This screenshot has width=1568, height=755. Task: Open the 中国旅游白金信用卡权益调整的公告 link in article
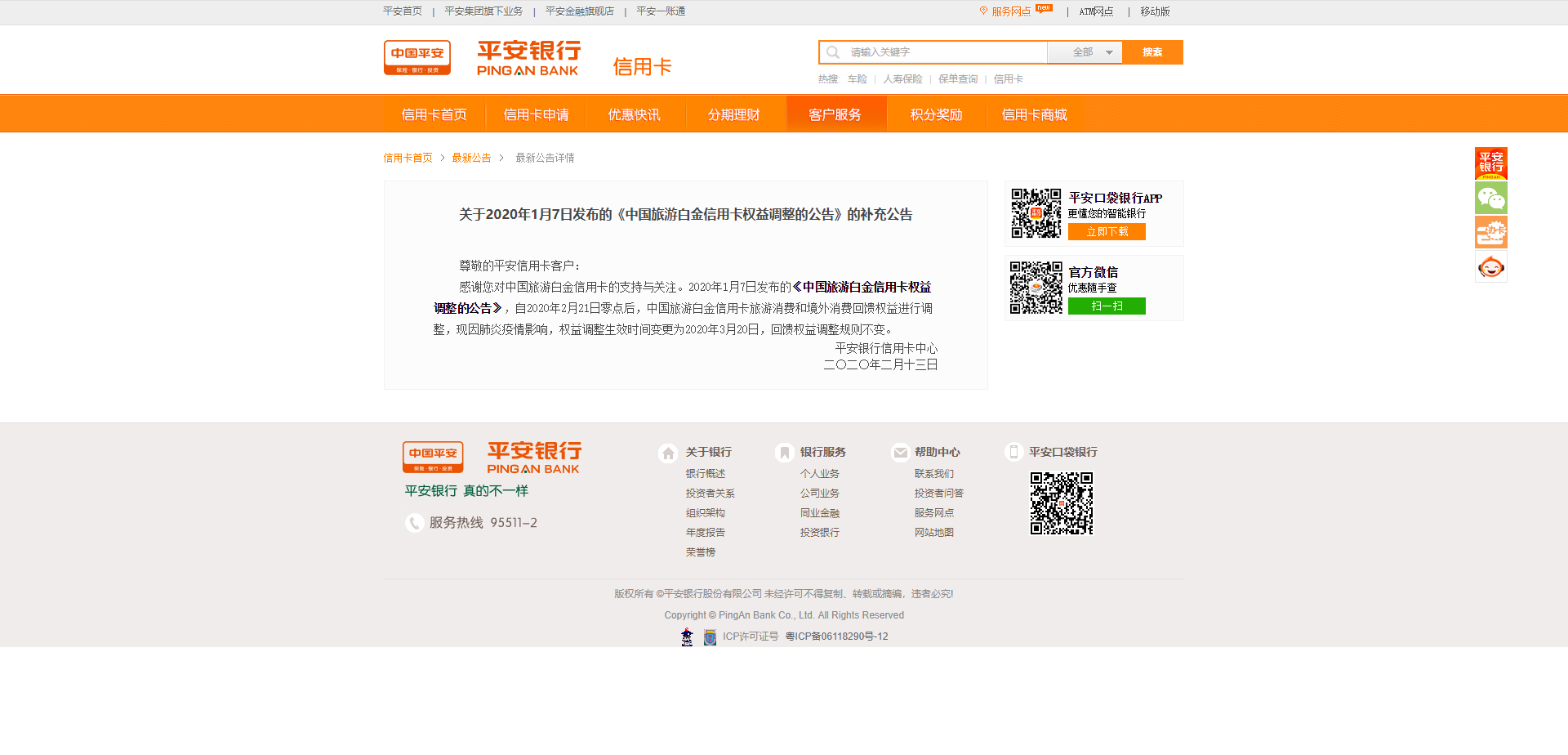pos(862,287)
